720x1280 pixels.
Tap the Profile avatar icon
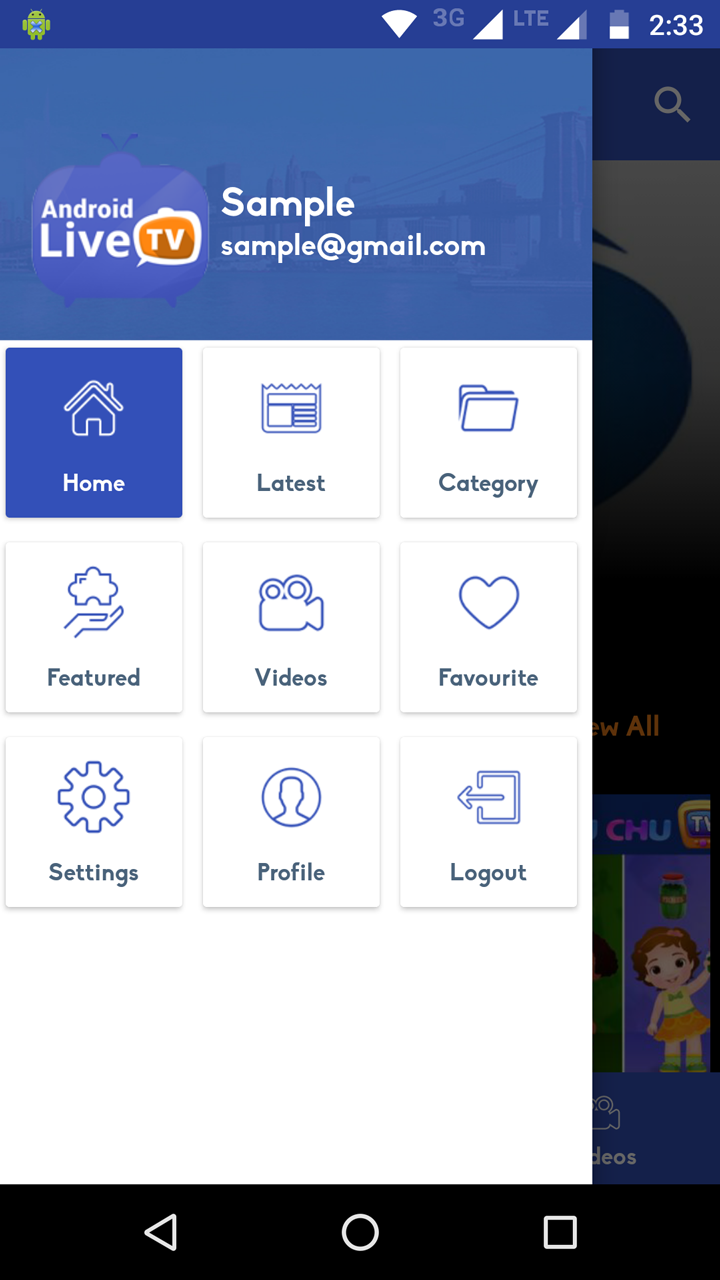click(291, 797)
